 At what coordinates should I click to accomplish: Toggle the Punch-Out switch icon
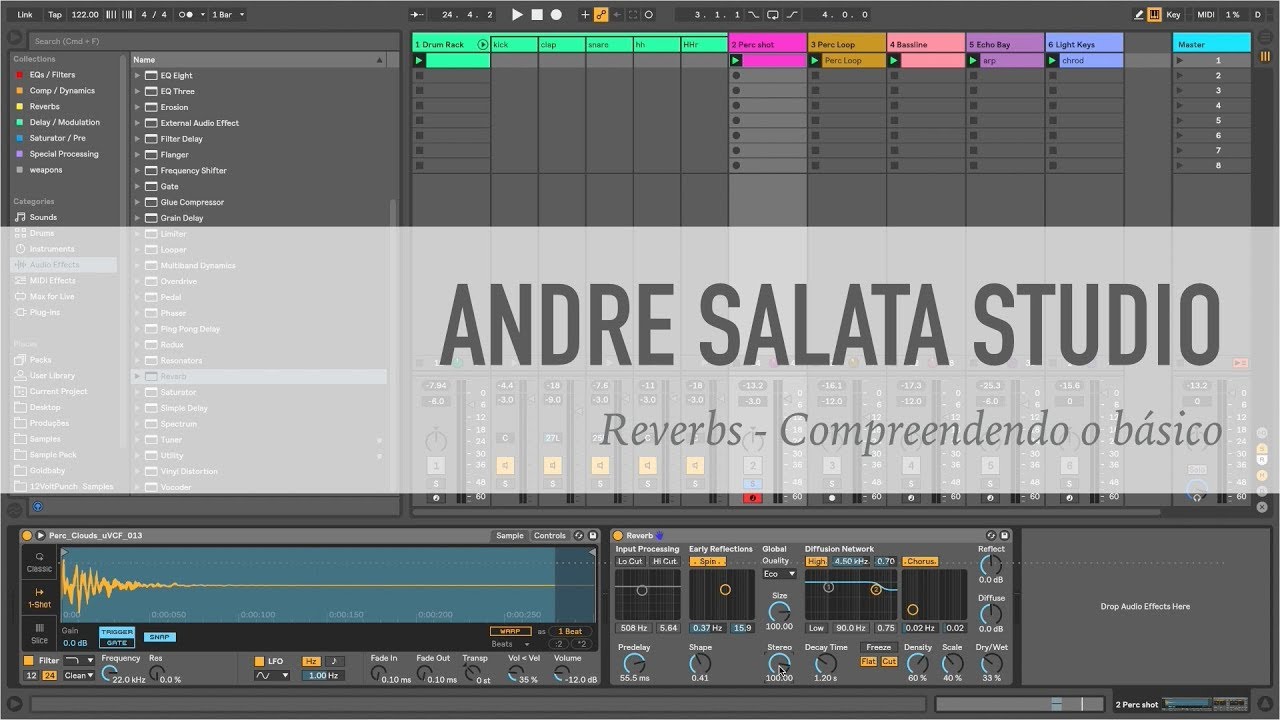tap(792, 15)
